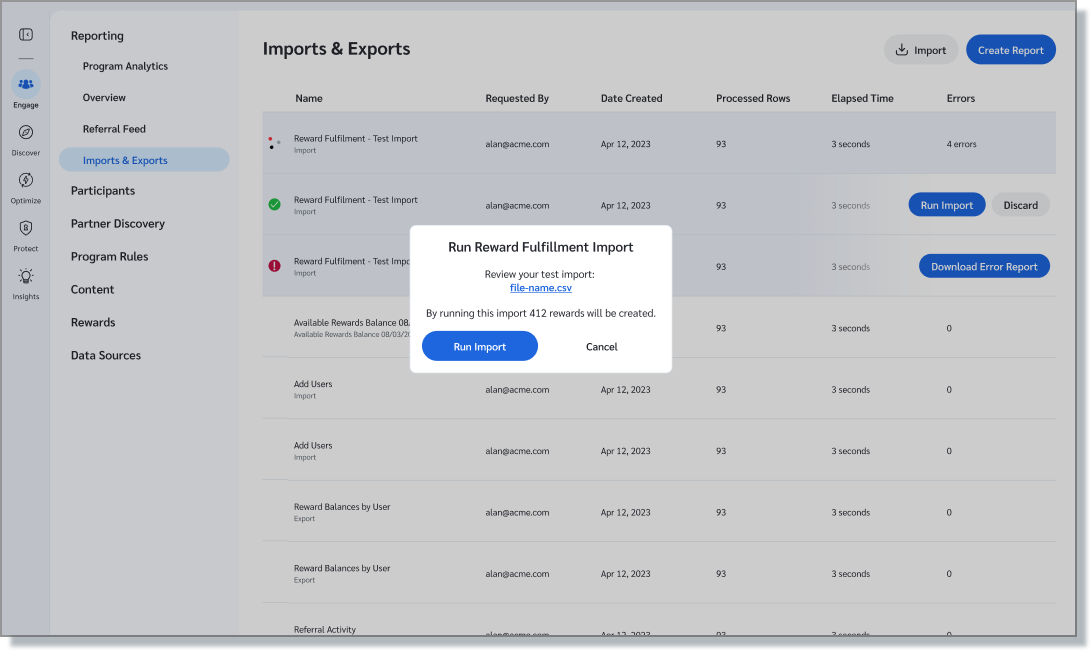Expand the Participants section

pos(102,191)
